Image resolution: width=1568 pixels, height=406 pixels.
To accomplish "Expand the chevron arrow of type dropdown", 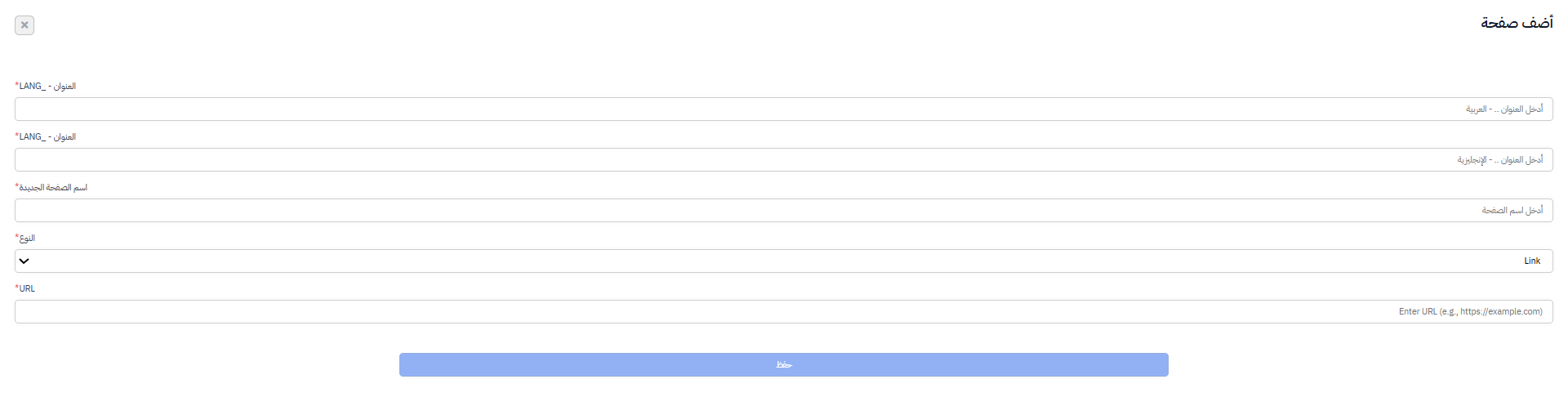I will pyautogui.click(x=24, y=261).
